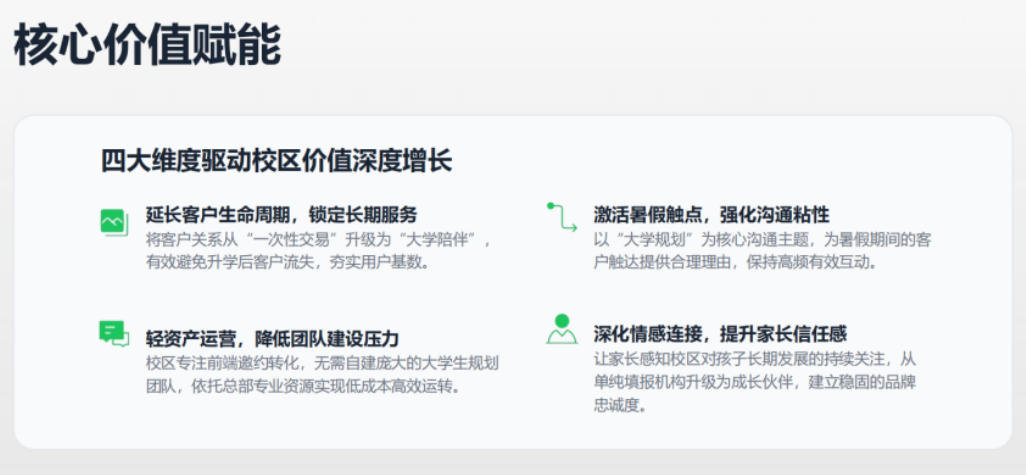The height and width of the screenshot is (475, 1026).
Task: Click the line starting 单纯填报机构升级为成长伙伴
Action: click(754, 382)
